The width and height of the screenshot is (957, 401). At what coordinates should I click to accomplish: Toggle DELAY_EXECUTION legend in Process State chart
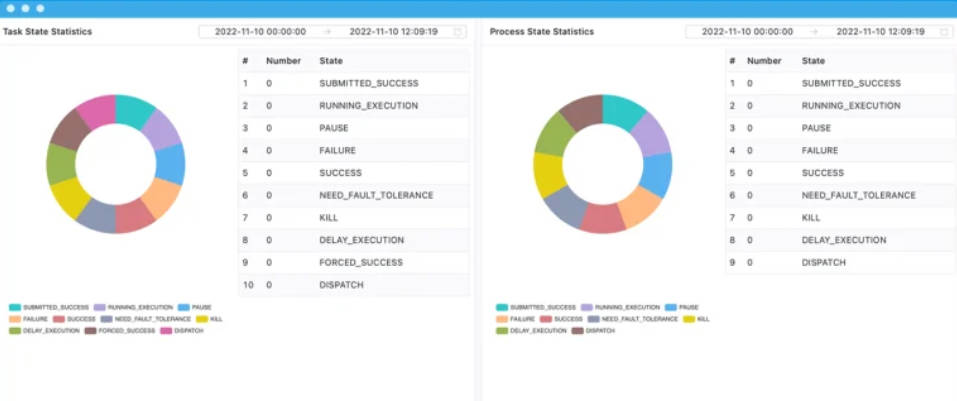point(532,331)
